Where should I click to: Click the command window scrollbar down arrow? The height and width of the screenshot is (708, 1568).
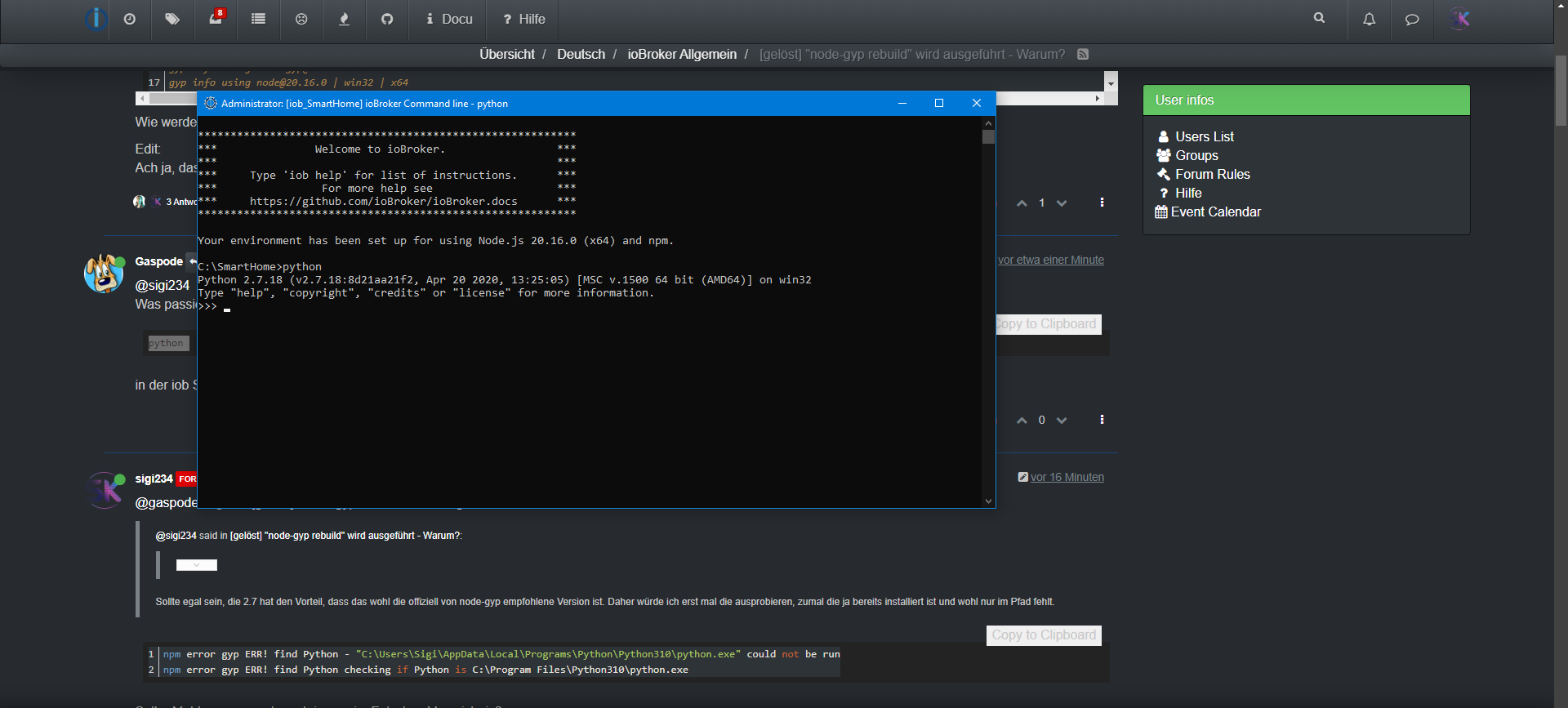pos(988,501)
